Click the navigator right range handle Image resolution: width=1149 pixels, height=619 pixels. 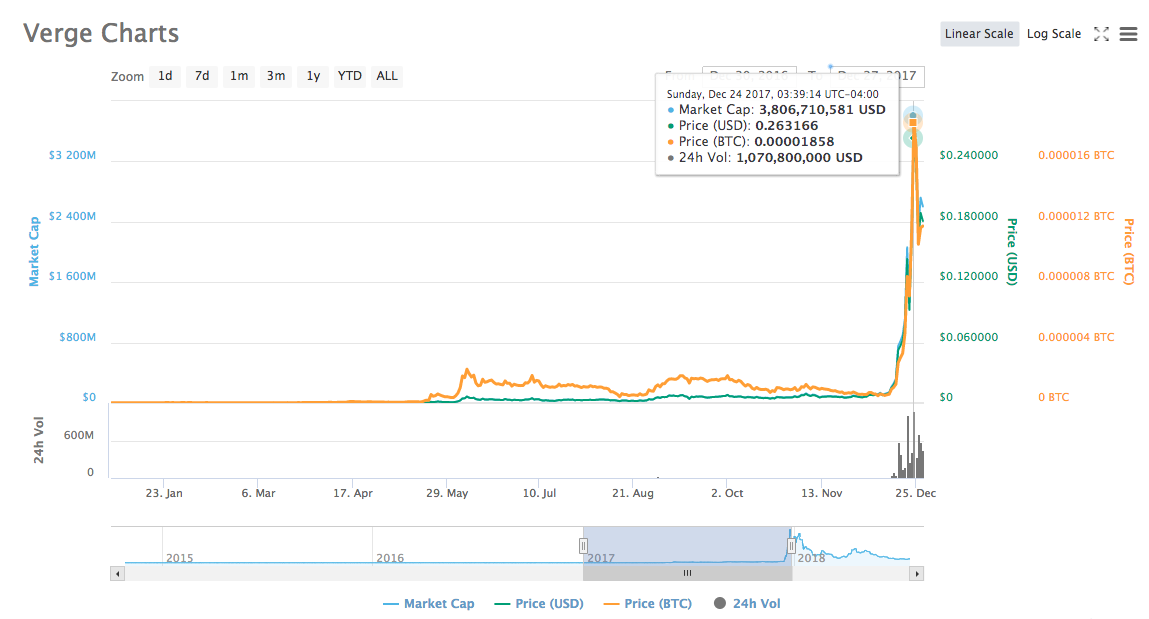click(791, 546)
